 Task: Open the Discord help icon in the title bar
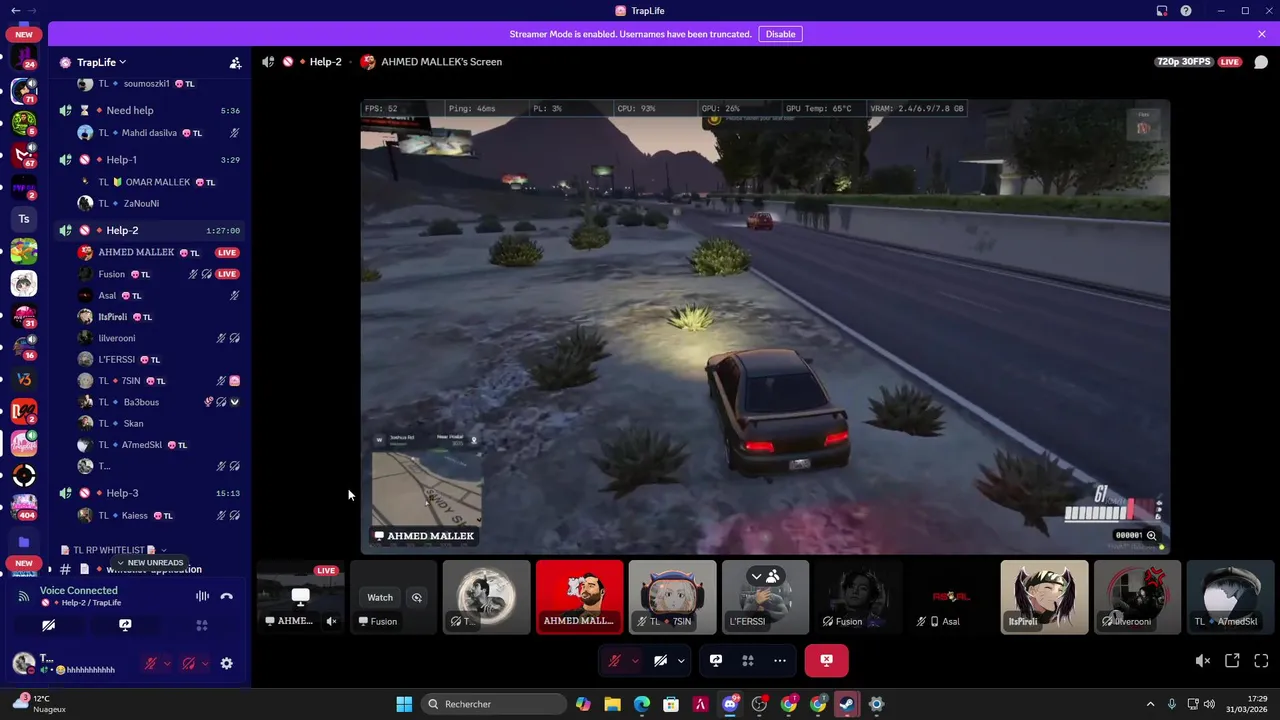(1186, 11)
